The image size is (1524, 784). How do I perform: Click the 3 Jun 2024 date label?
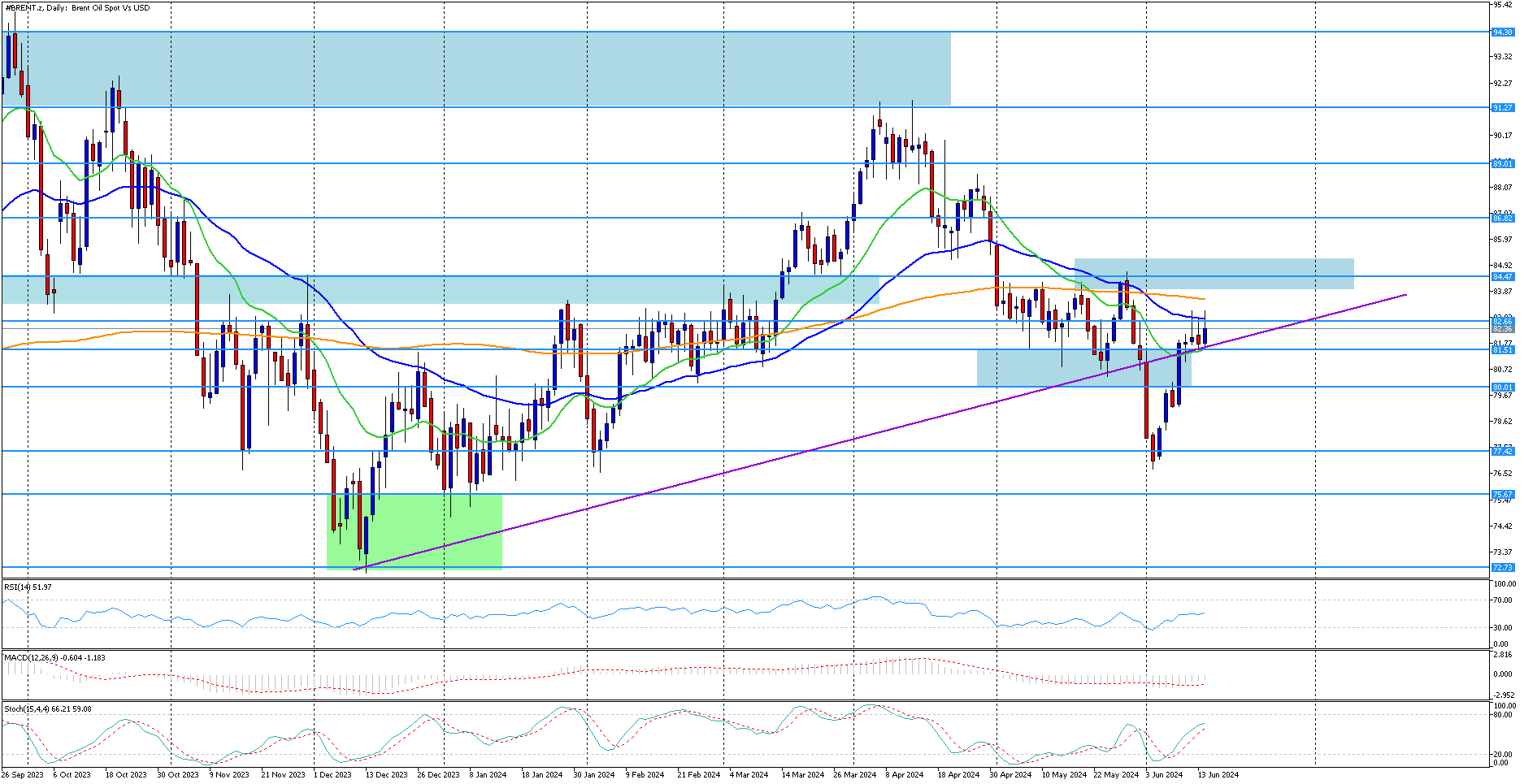coord(1165,774)
